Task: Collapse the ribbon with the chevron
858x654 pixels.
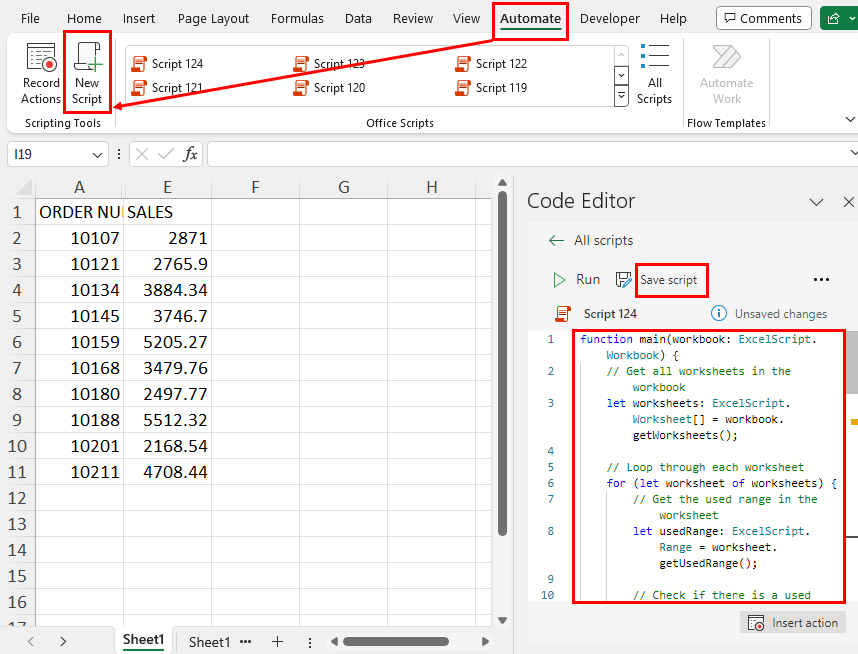Action: [850, 119]
